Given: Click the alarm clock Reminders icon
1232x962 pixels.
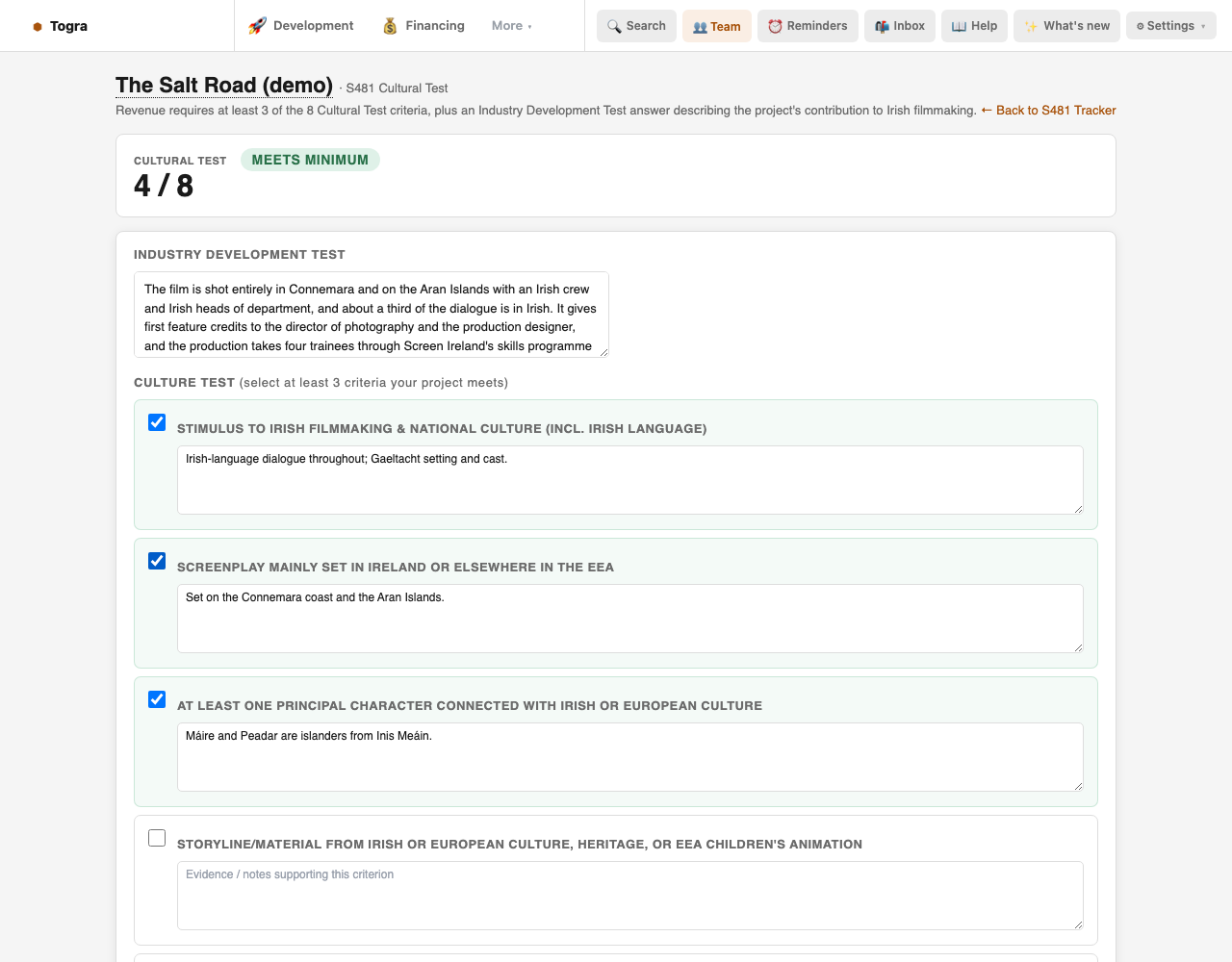Looking at the screenshot, I should (775, 26).
